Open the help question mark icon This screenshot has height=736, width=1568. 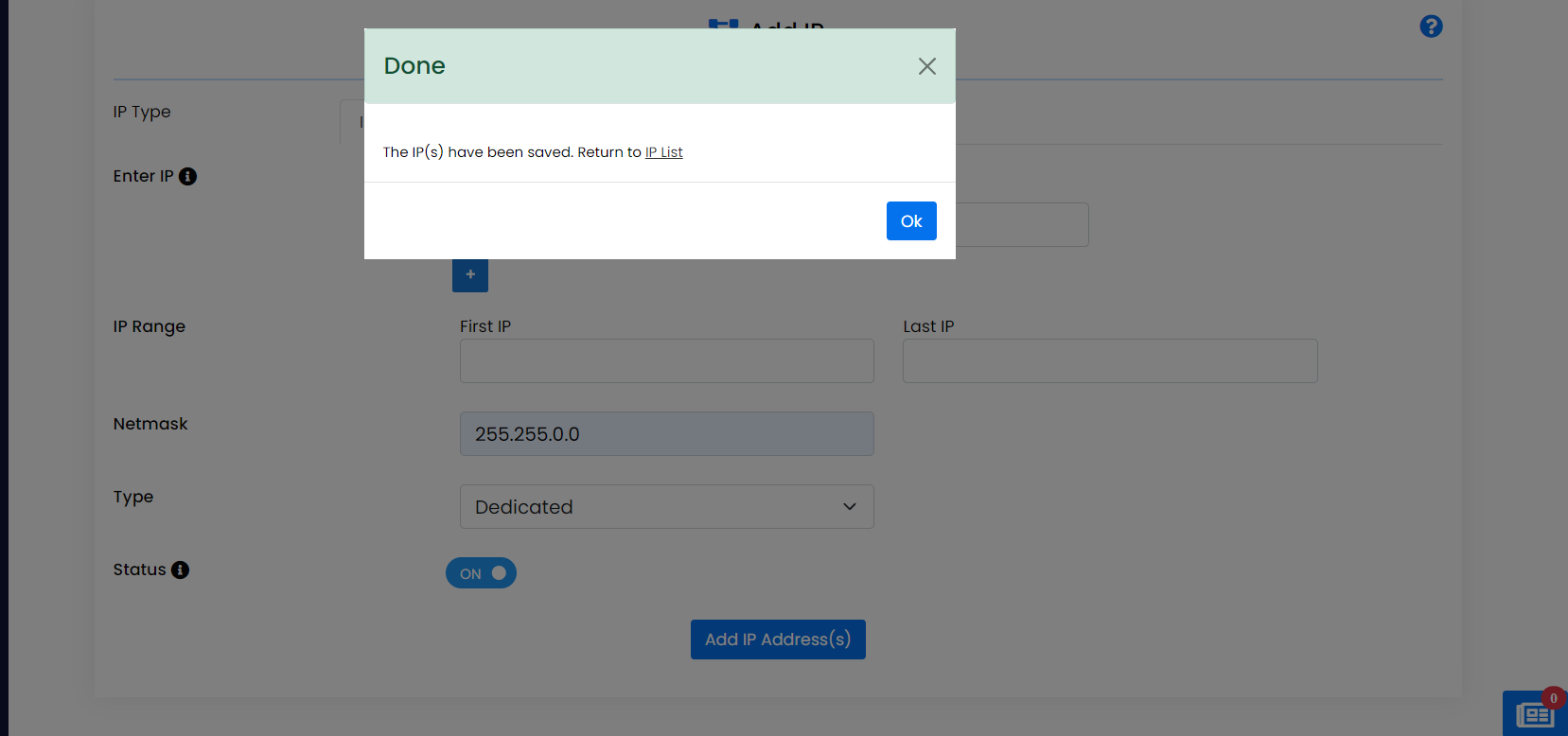[x=1431, y=26]
